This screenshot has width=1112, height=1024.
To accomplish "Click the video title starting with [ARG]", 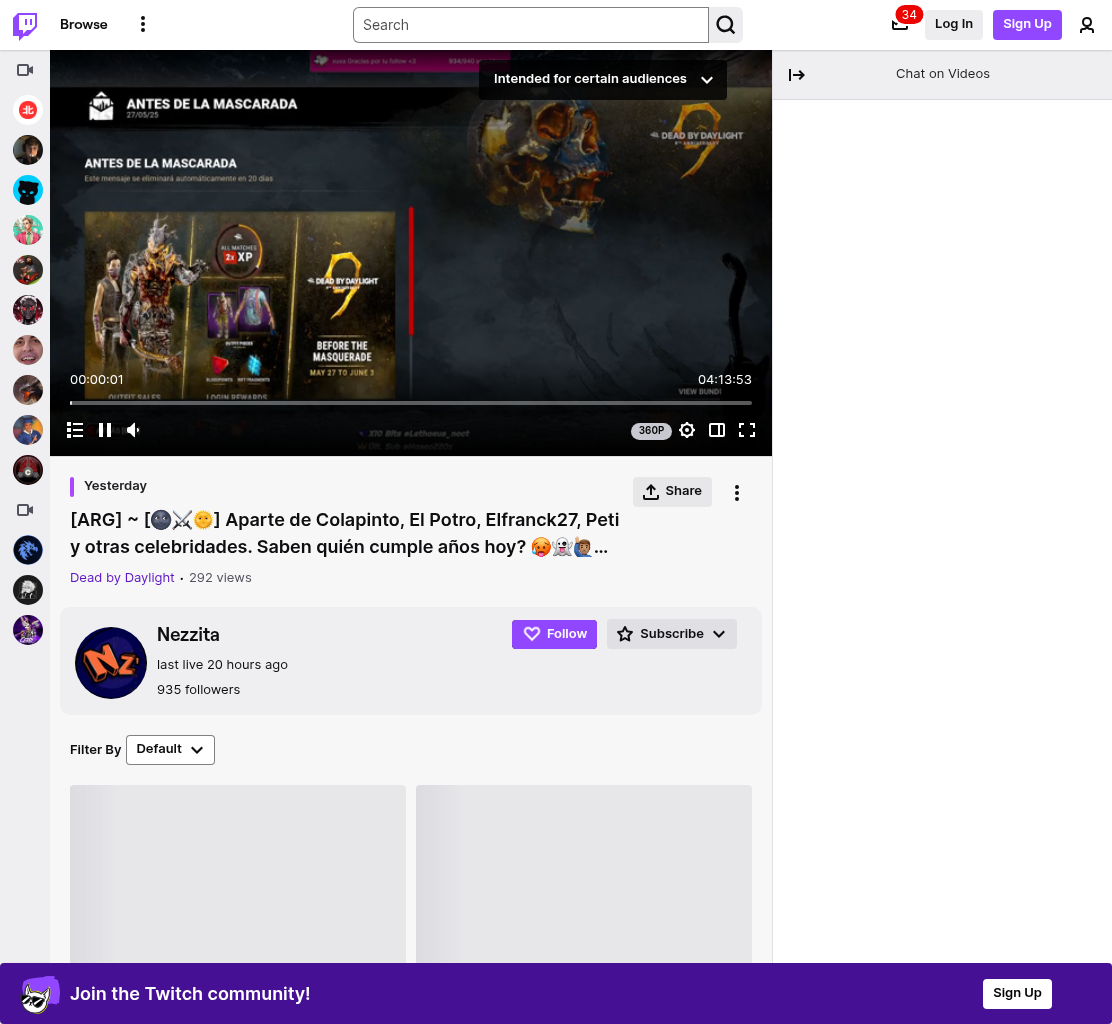I will click(345, 533).
